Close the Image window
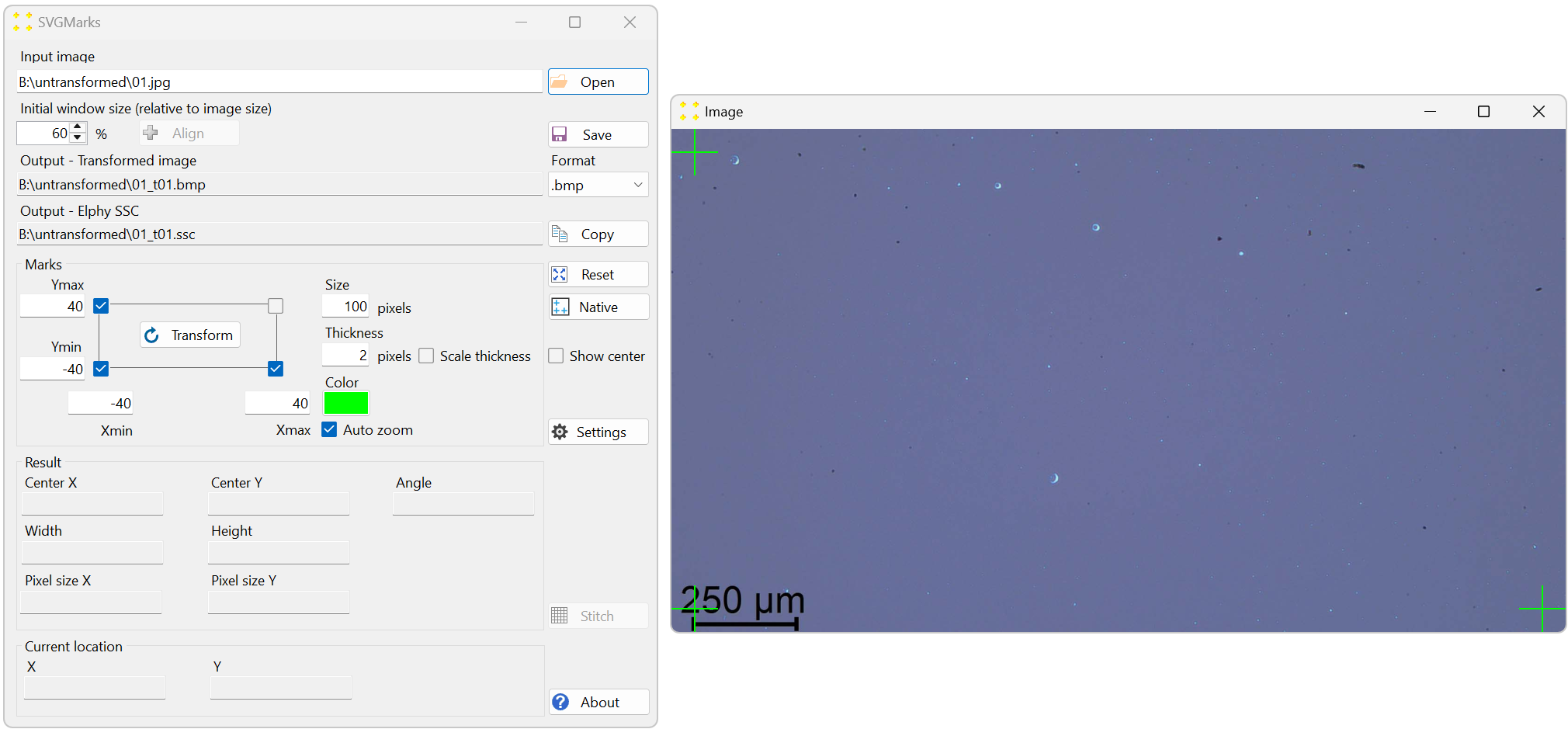The image size is (1568, 729). coord(1539,111)
